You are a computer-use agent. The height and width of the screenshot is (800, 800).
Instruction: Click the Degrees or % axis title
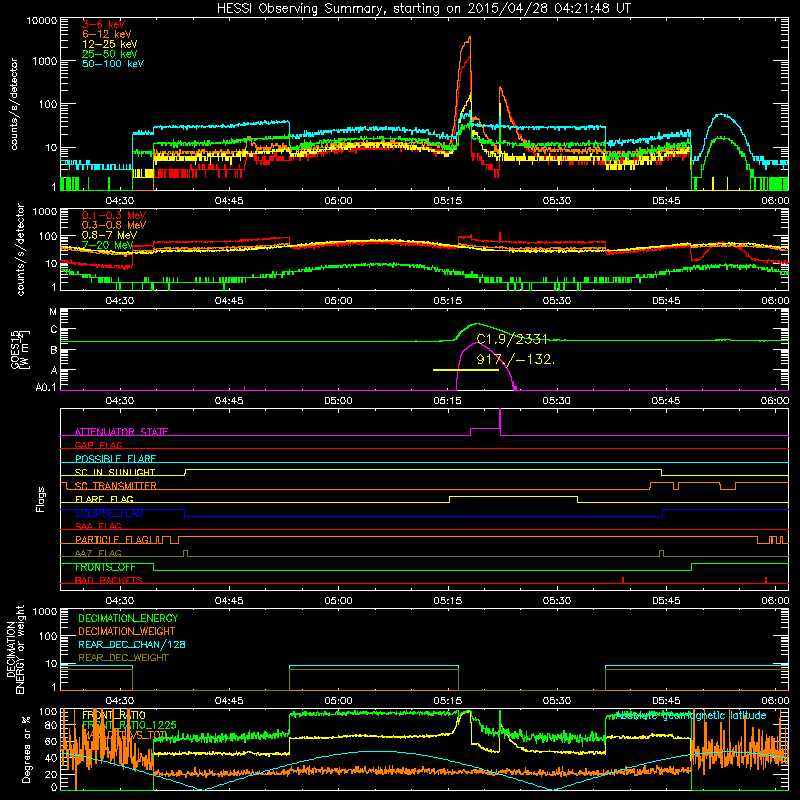coord(27,749)
